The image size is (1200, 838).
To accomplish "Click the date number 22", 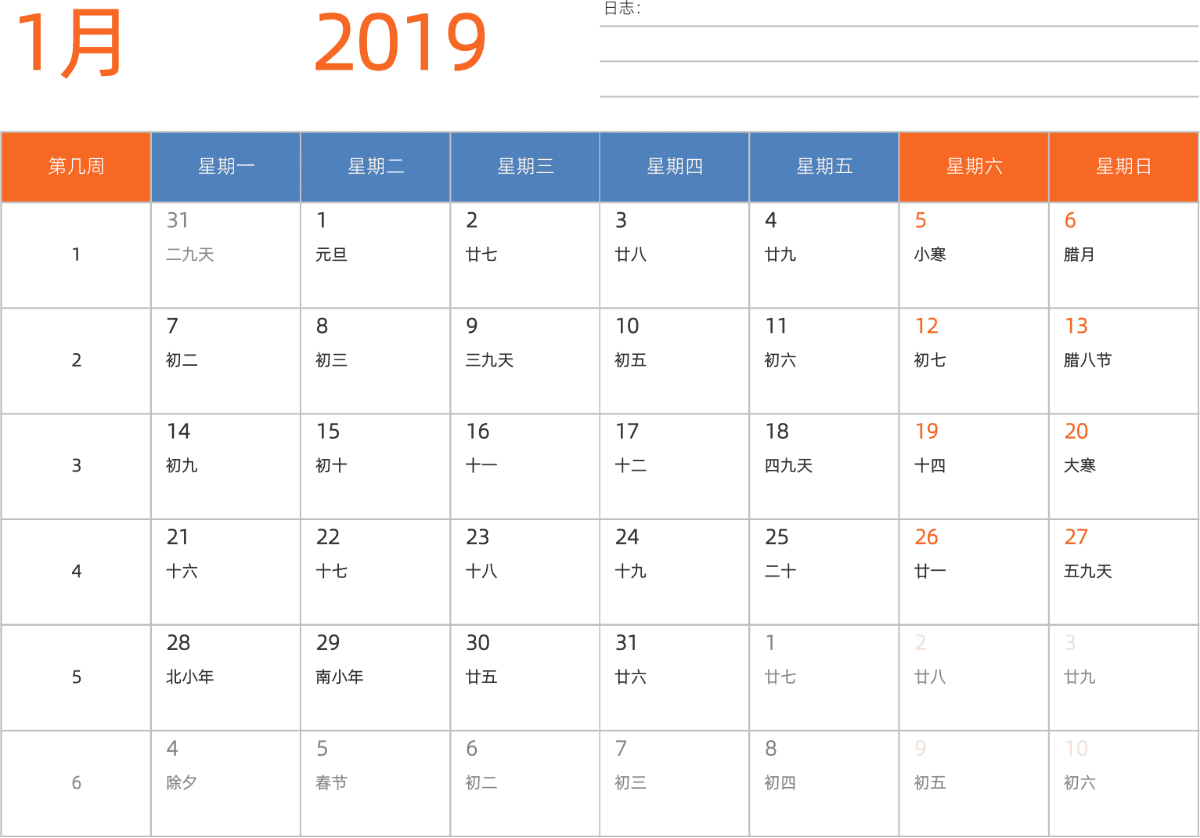I will coord(328,537).
